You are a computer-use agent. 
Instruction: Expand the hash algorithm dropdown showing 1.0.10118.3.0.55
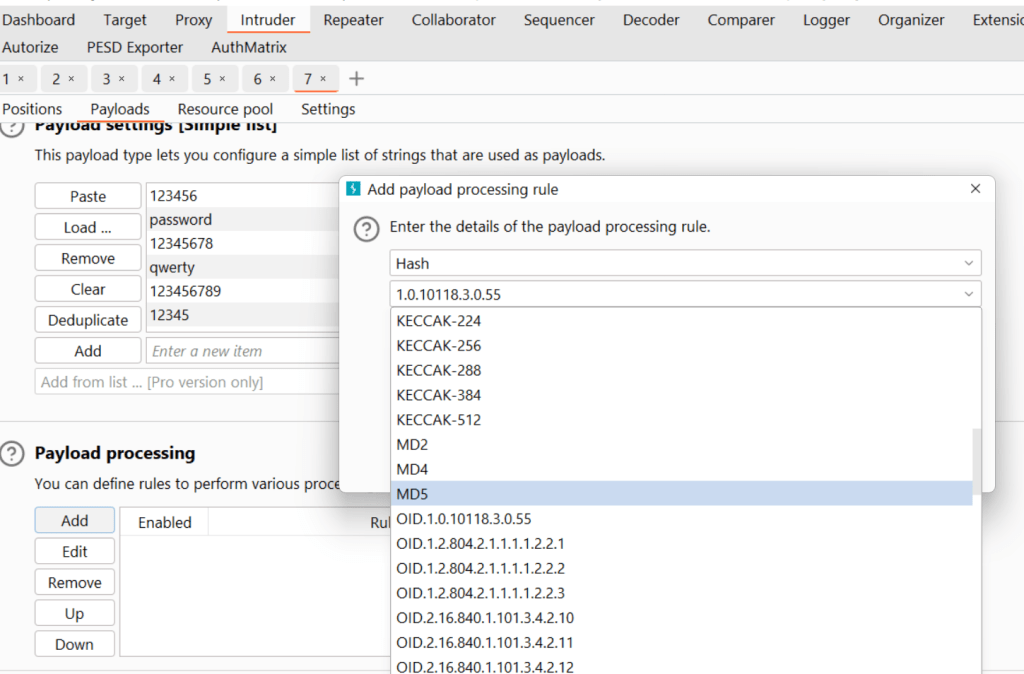[x=685, y=294]
